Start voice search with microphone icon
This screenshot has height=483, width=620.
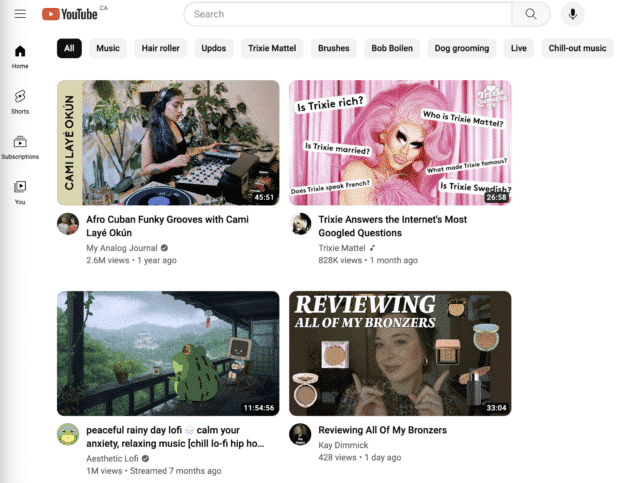coord(573,14)
